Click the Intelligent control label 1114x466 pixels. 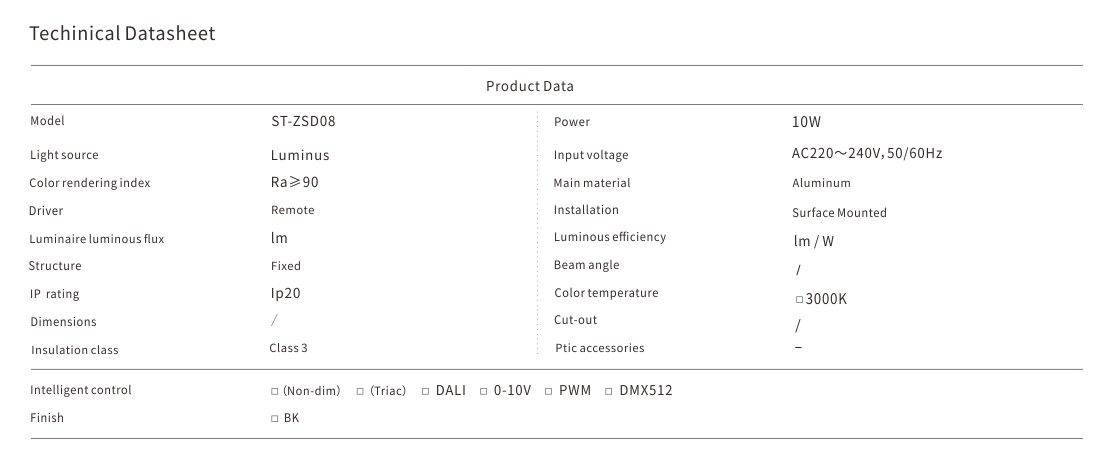[81, 390]
